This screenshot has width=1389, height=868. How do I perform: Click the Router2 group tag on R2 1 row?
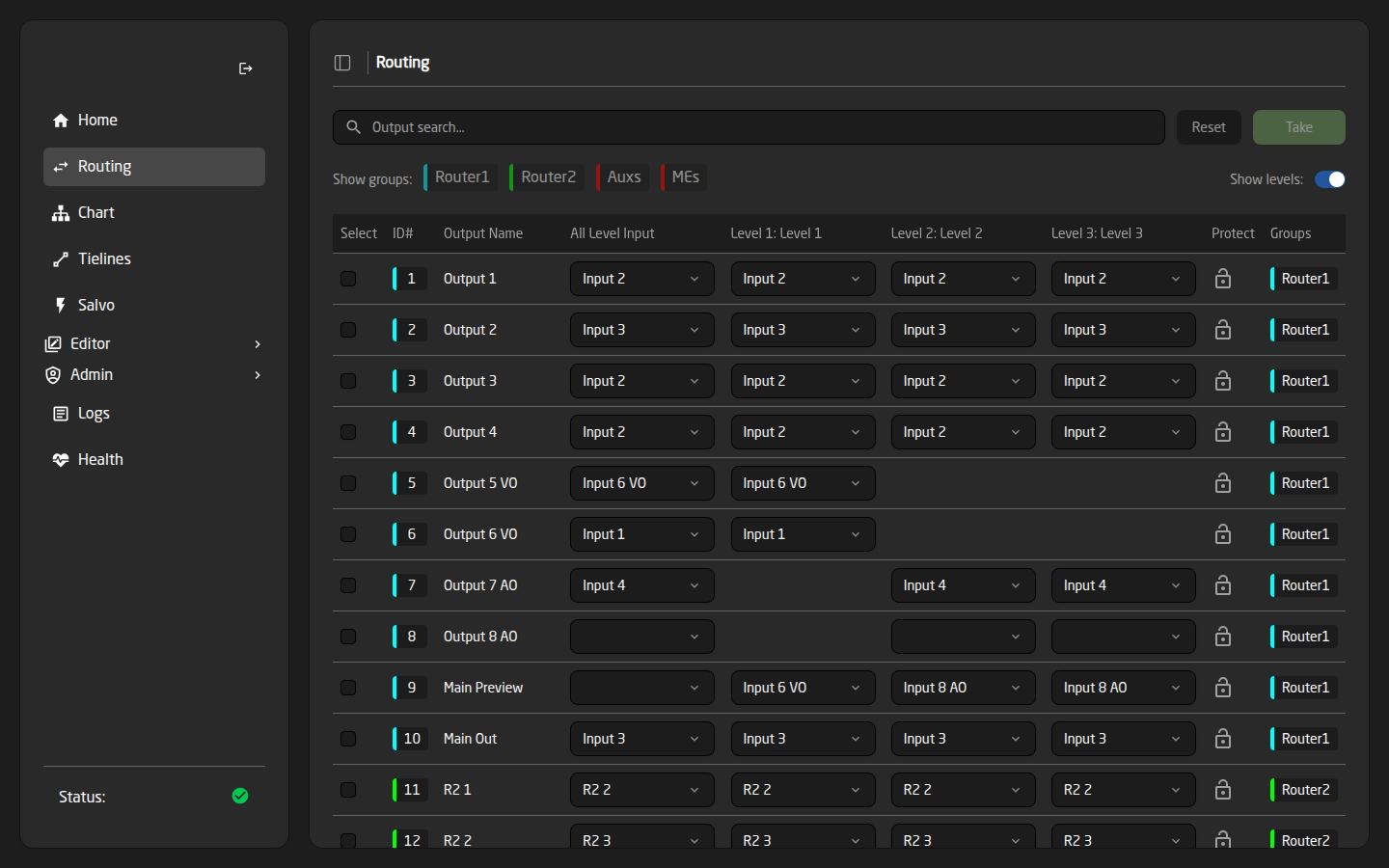tap(1304, 790)
